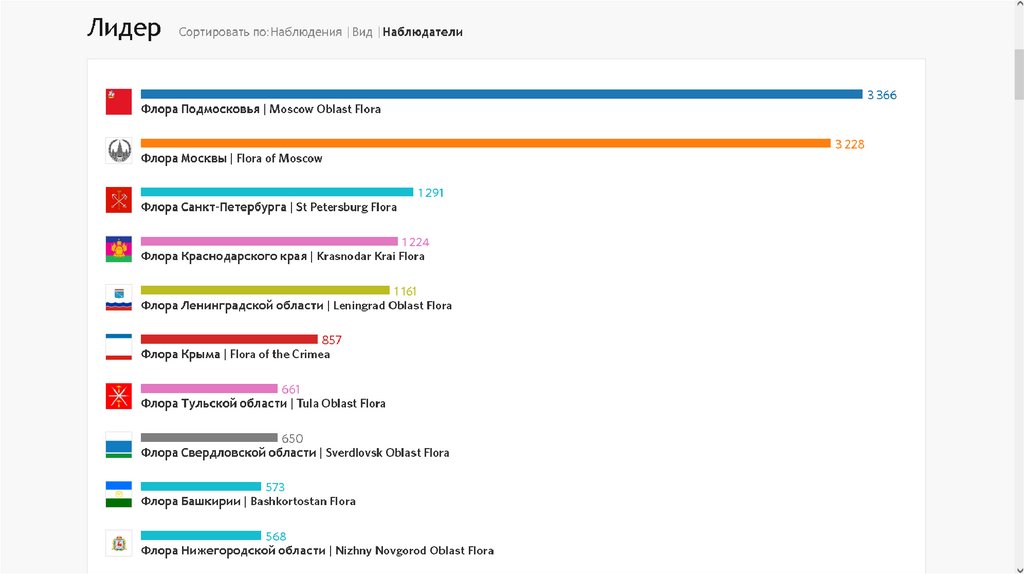The image size is (1024, 574).
Task: Click the gray Sverdlovsk Oblast bar
Action: point(209,438)
